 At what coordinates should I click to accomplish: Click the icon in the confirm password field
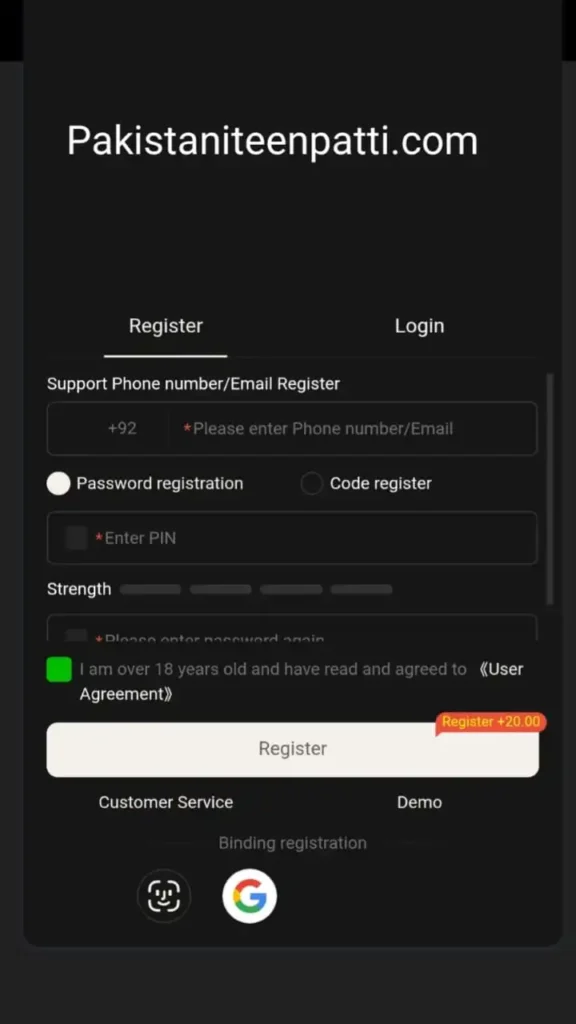coord(76,635)
